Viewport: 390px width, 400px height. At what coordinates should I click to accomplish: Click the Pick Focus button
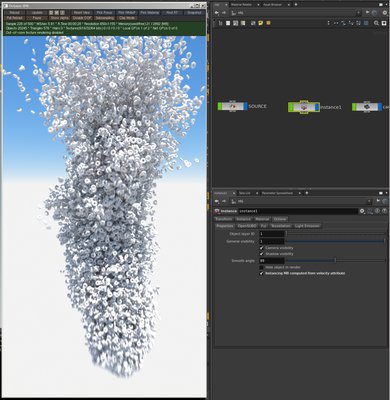[x=104, y=12]
